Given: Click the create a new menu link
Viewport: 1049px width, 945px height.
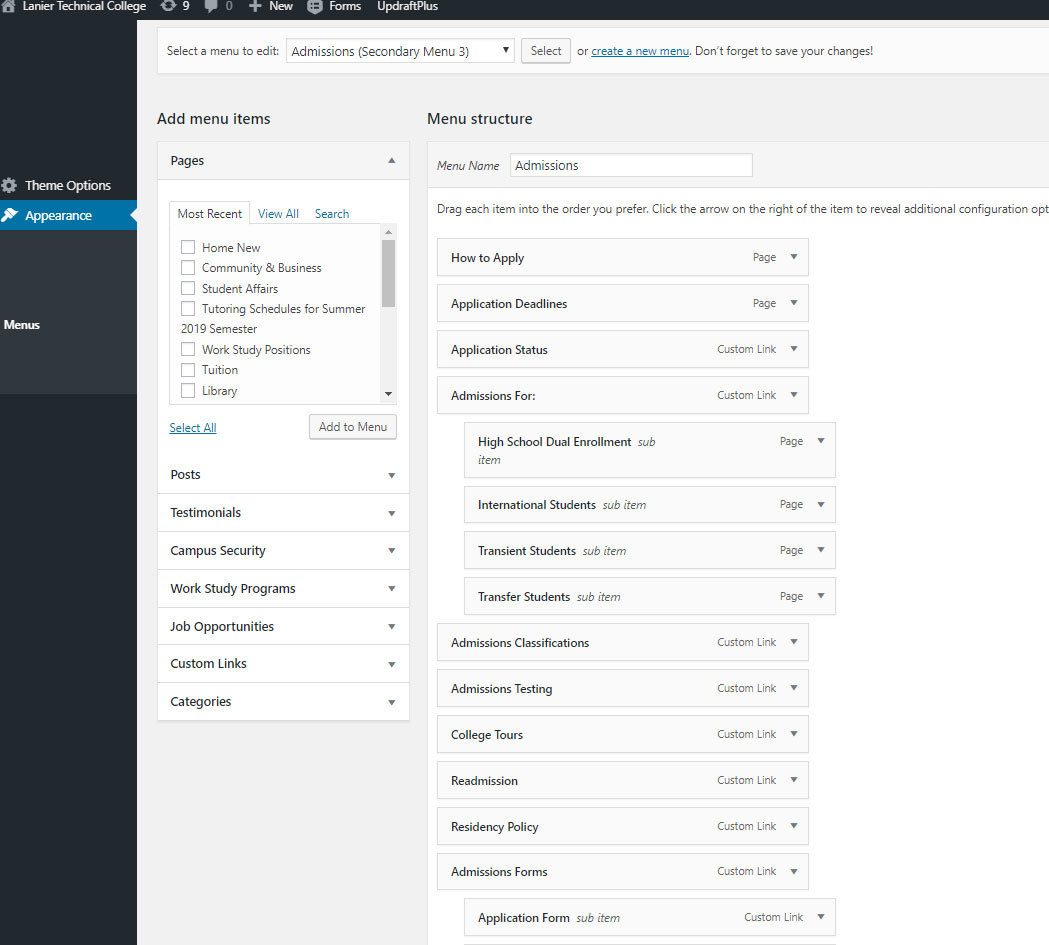Looking at the screenshot, I should (x=640, y=51).
